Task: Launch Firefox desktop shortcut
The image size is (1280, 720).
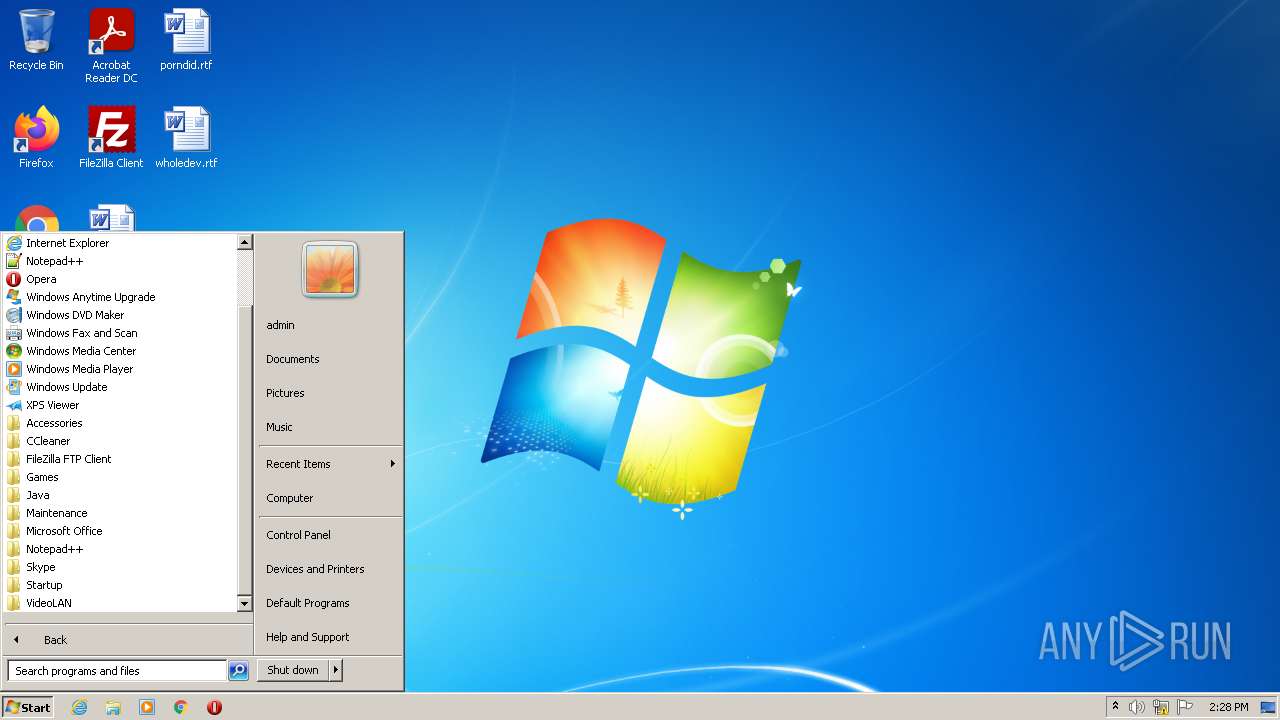Action: [x=36, y=138]
